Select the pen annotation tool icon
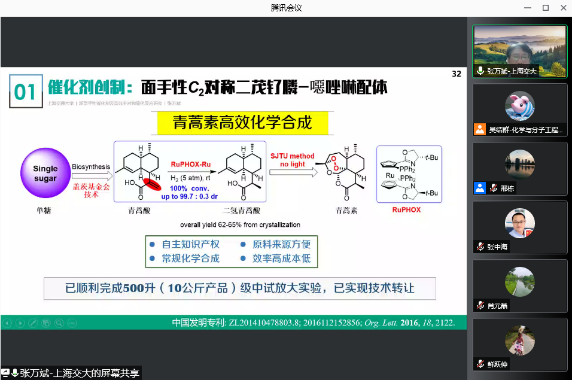This screenshot has width=572, height=380. (x=33, y=323)
